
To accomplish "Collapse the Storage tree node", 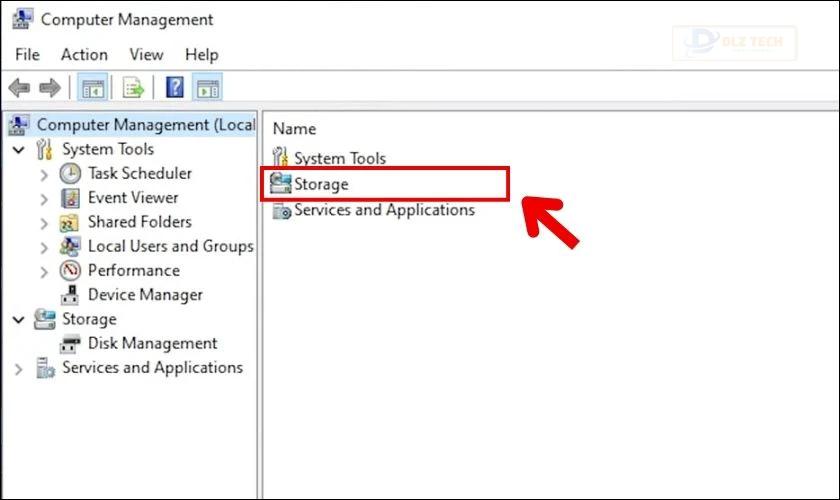I will pos(19,320).
